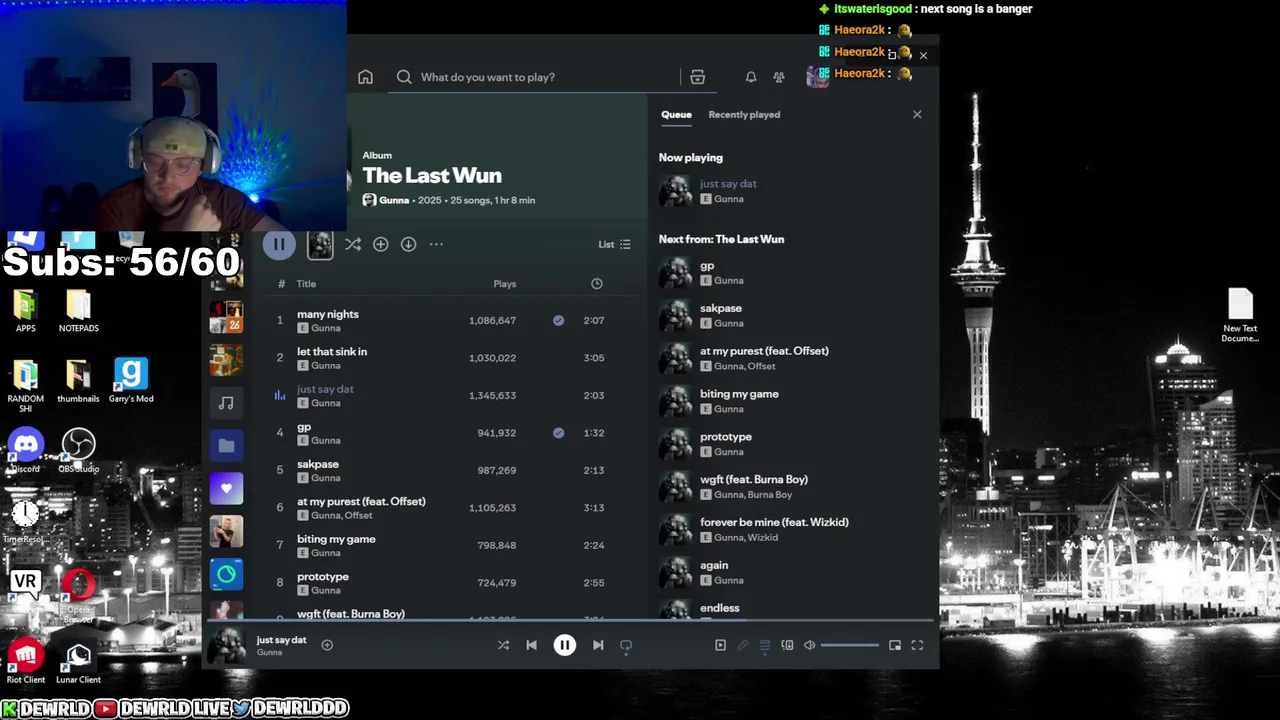1280x720 pixels.
Task: Pause playback in the bottom player bar
Action: pyautogui.click(x=564, y=645)
